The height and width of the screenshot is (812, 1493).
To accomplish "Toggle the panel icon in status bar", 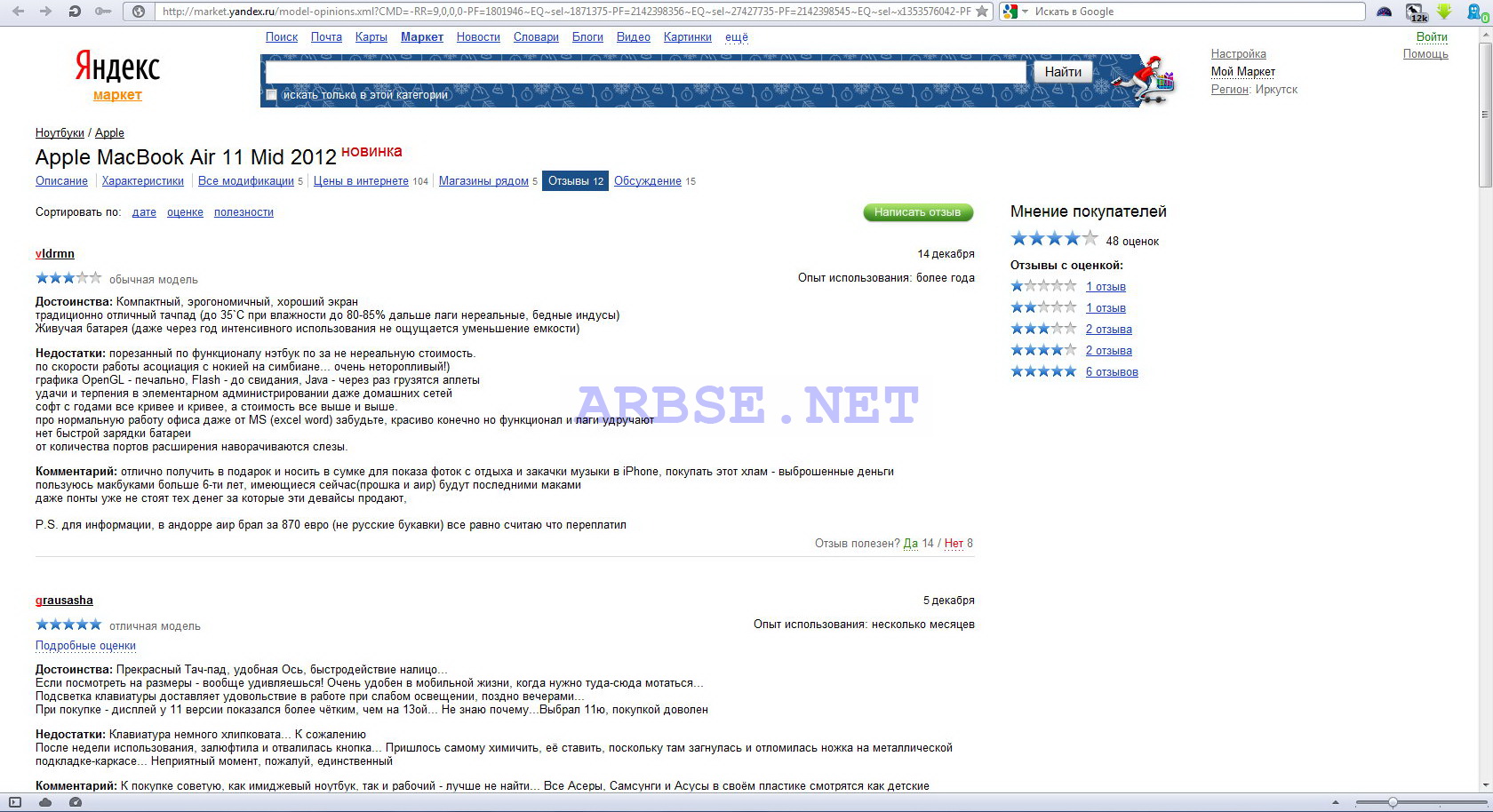I will [15, 802].
